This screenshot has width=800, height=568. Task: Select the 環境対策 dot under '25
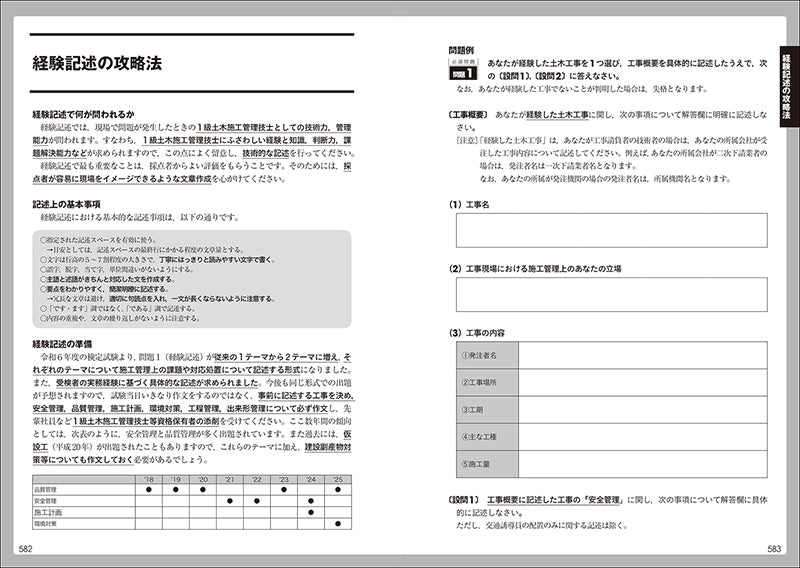coord(337,523)
